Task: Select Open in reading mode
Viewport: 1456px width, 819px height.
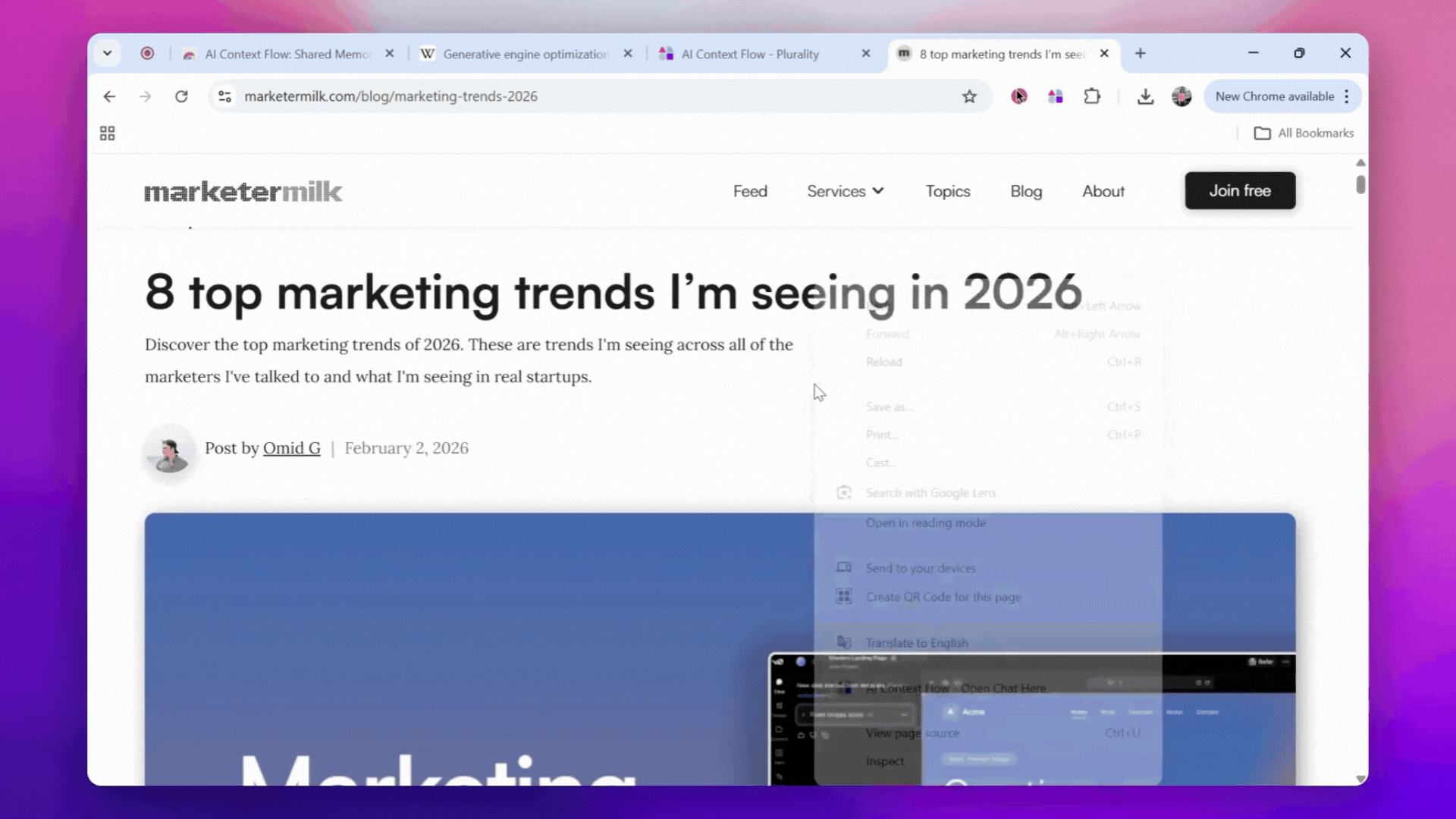Action: pos(925,522)
